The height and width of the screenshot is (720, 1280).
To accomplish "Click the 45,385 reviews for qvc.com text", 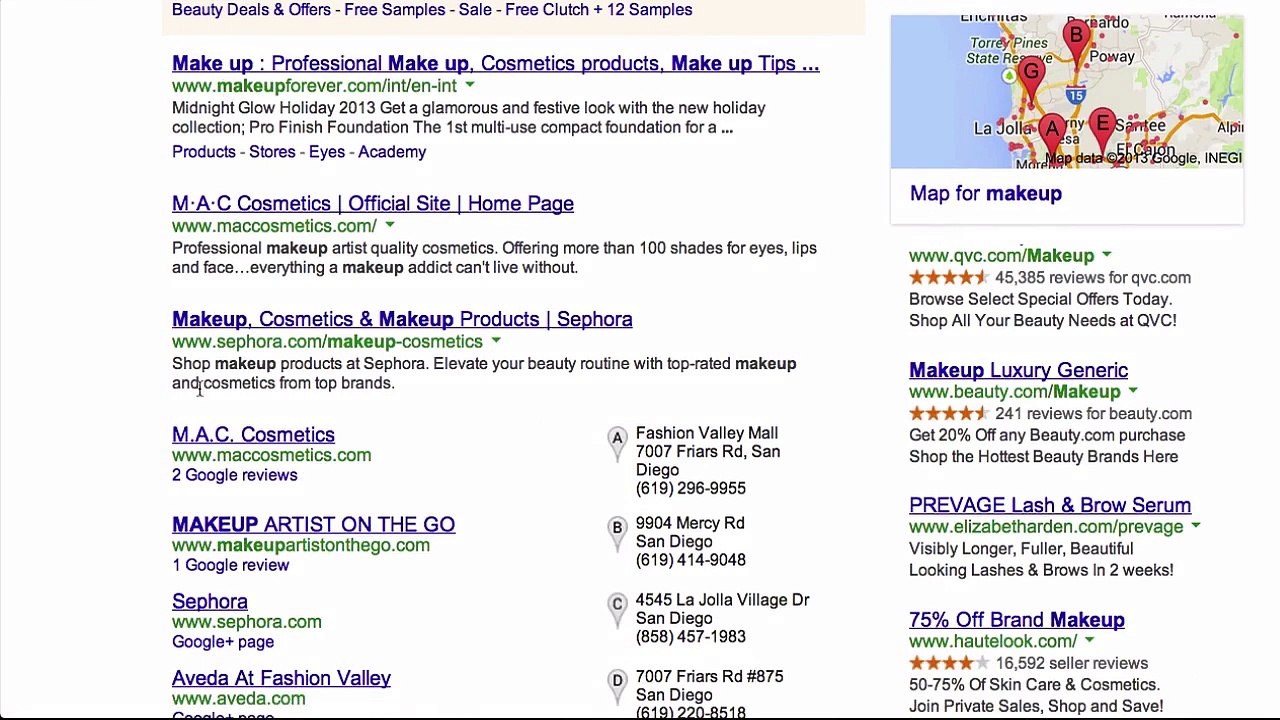I will click(1093, 278).
